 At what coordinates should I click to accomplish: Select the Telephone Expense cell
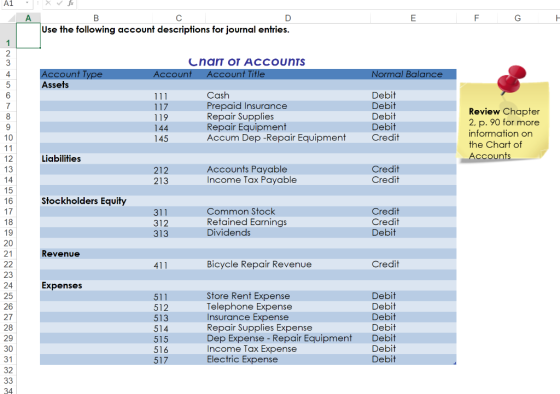pyautogui.click(x=288, y=306)
